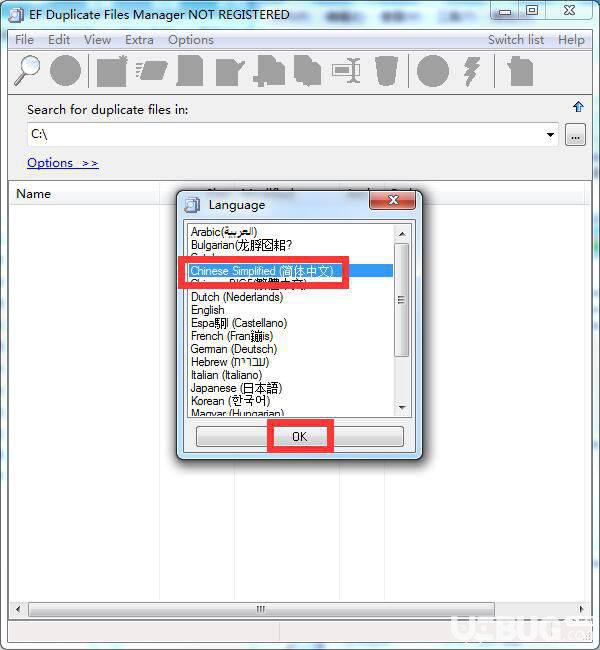Viewport: 600px width, 650px height.
Task: Click language list scroll up arrow
Action: point(401,234)
